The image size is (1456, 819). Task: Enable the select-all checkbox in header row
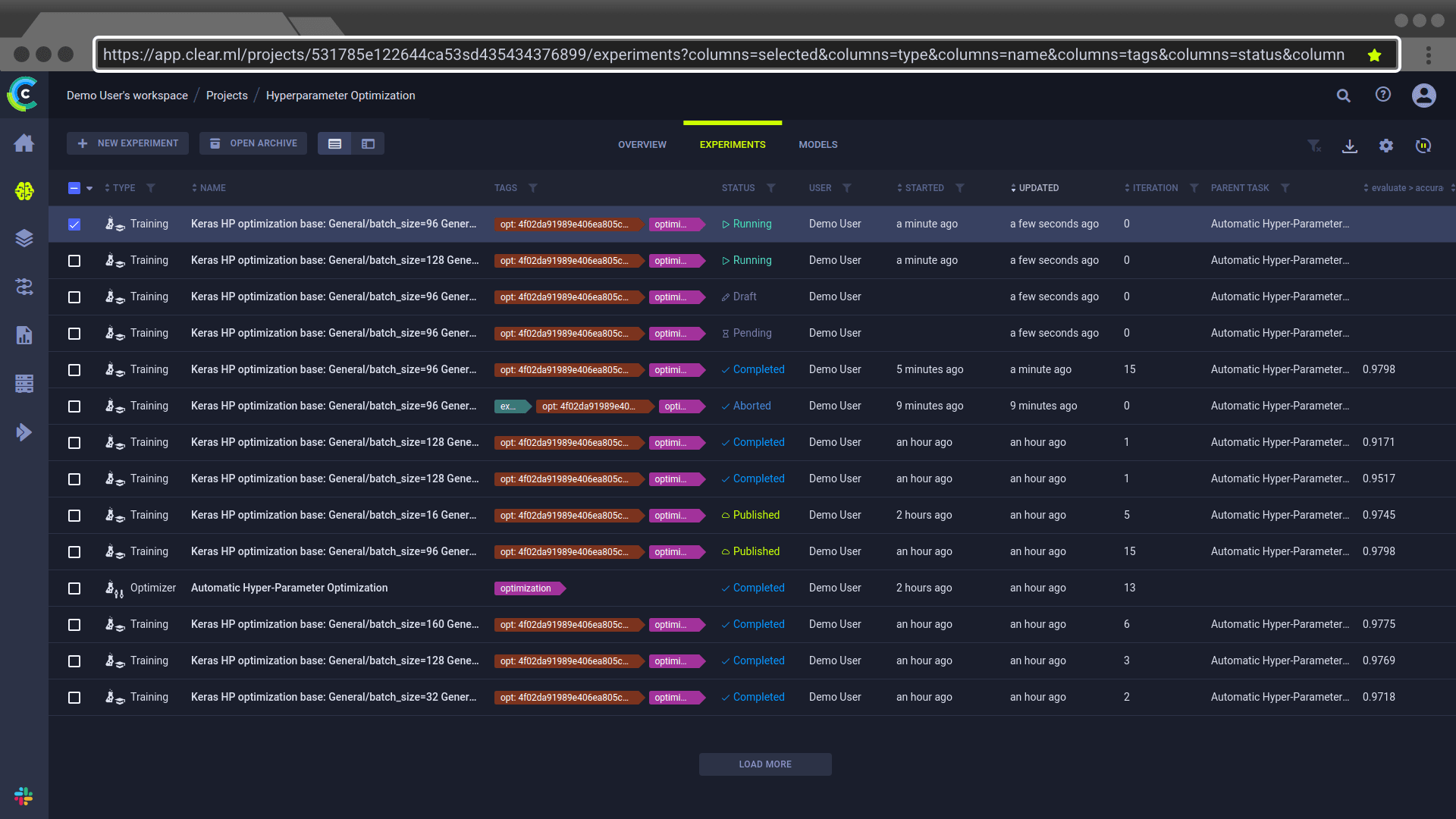(74, 188)
